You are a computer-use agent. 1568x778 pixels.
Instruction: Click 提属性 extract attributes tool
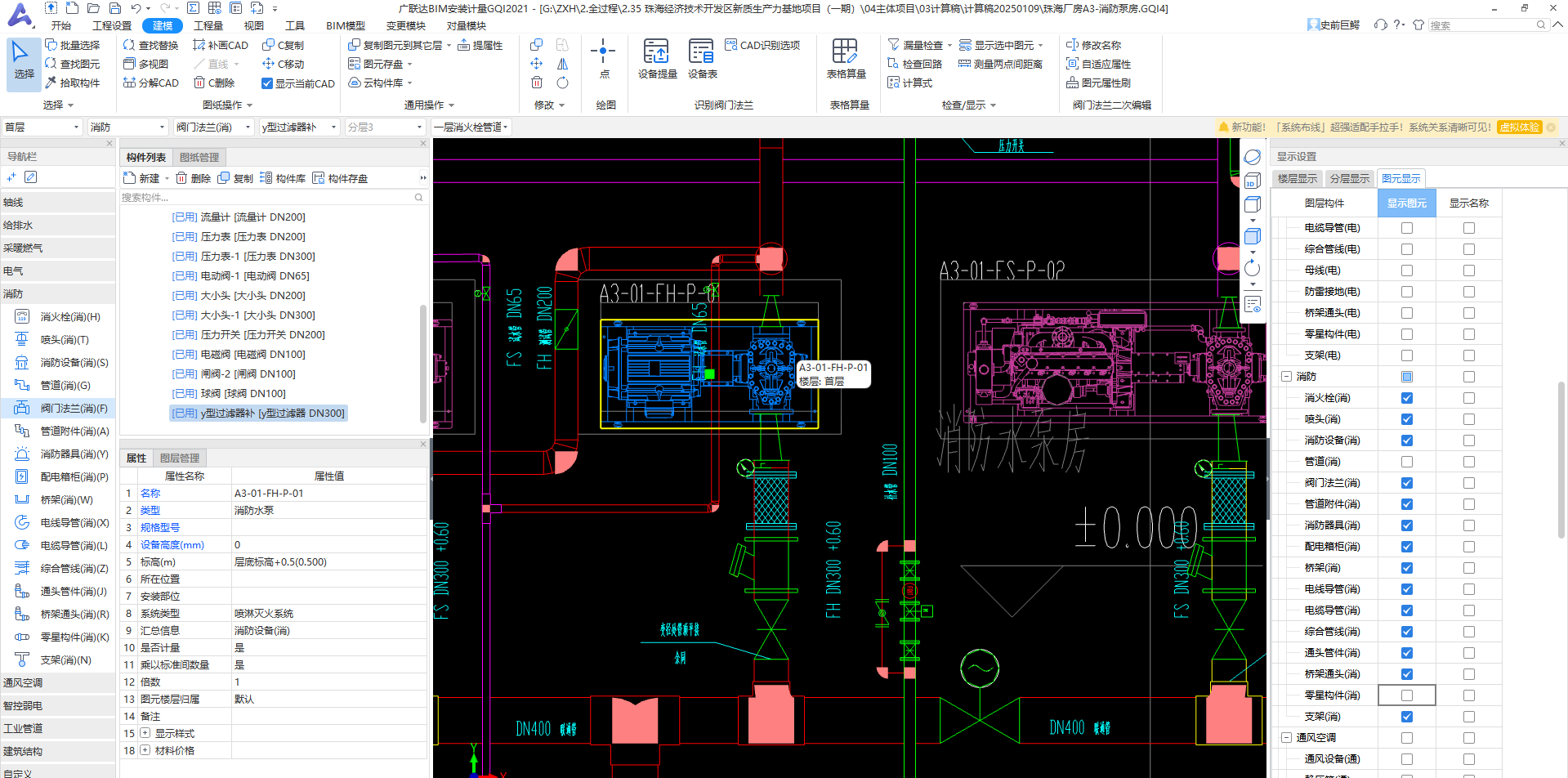pyautogui.click(x=480, y=45)
